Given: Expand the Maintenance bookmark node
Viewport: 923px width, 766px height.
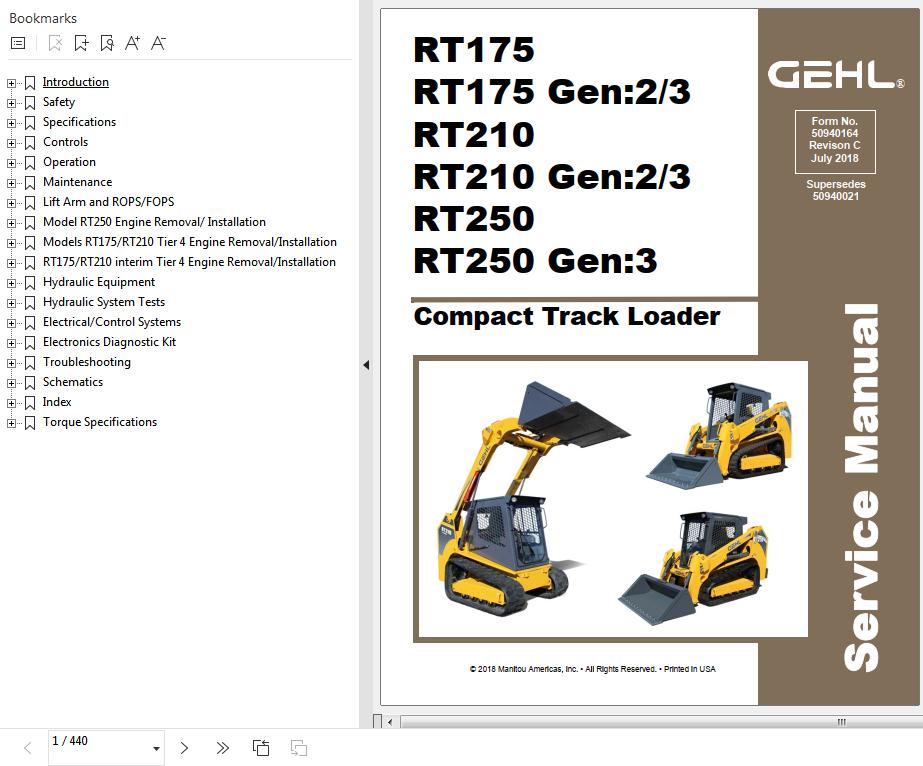Looking at the screenshot, I should click(x=11, y=183).
